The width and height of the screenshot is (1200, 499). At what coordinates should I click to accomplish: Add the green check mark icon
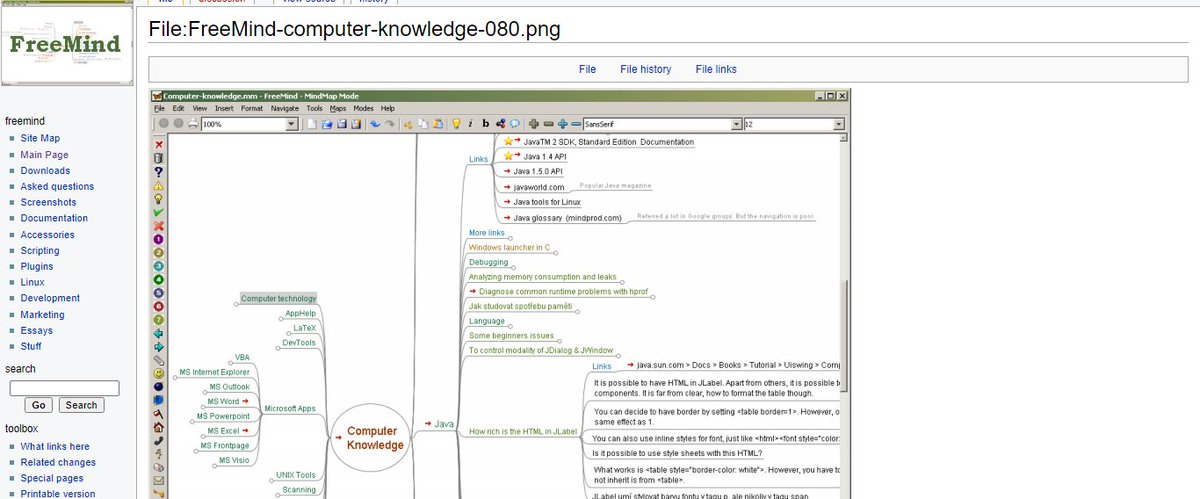pos(158,212)
